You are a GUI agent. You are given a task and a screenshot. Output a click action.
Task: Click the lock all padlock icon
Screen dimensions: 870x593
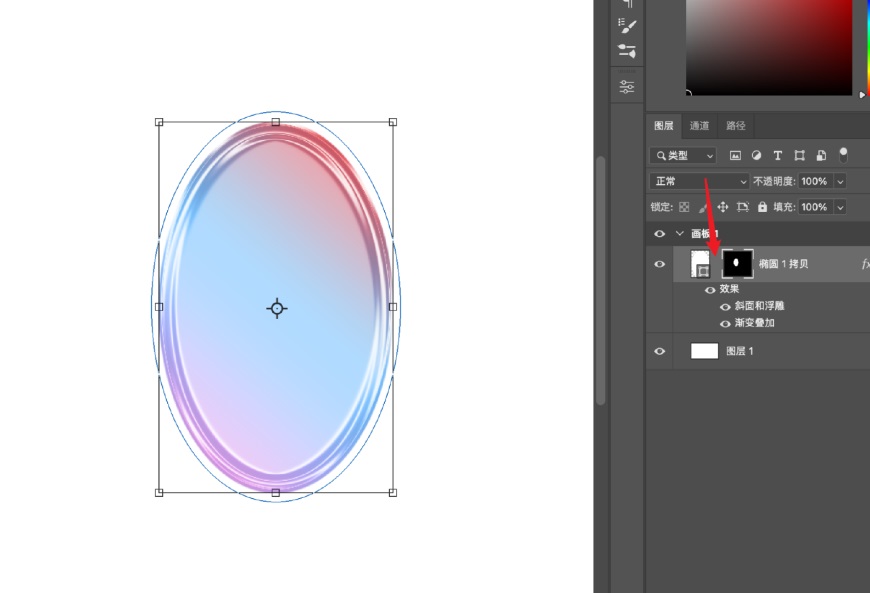[762, 207]
